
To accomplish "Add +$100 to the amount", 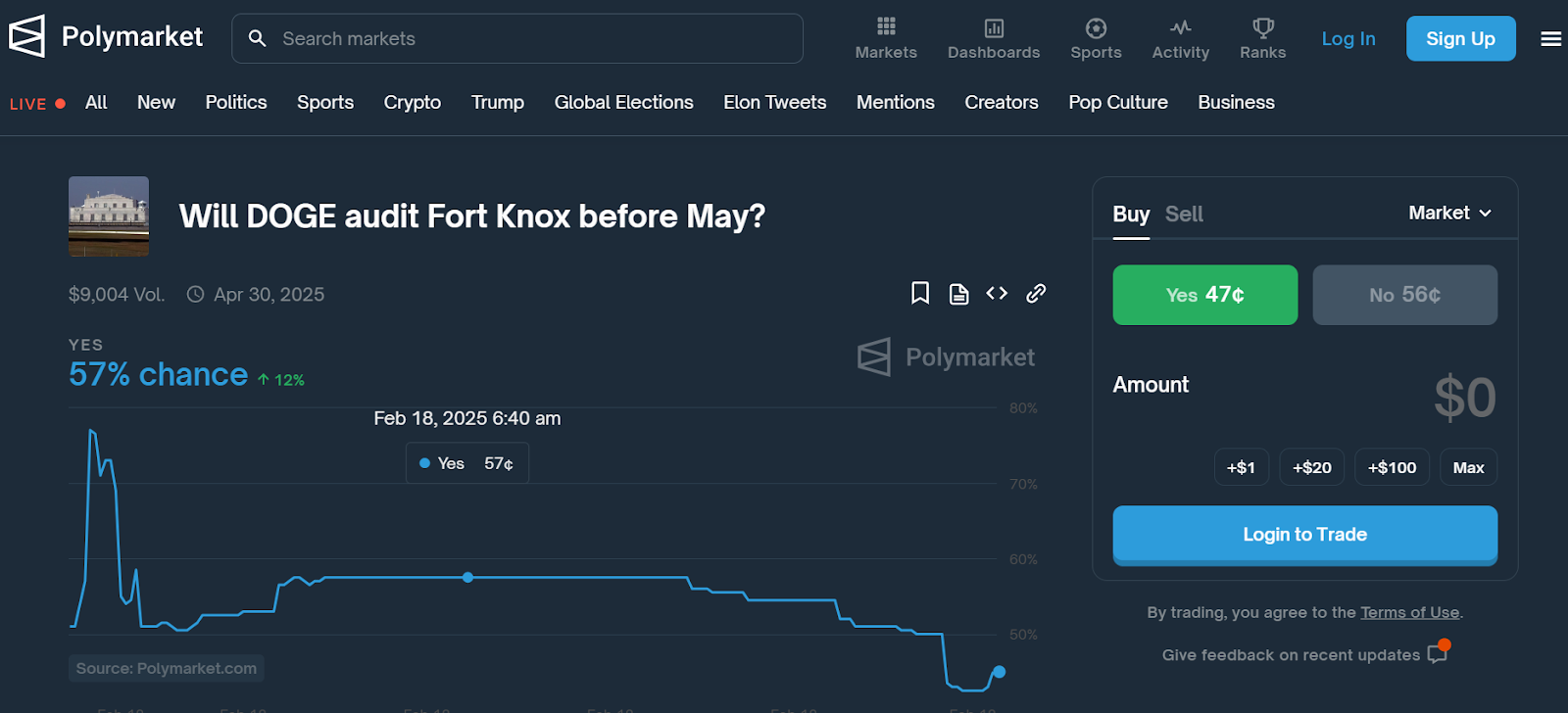I will point(1392,467).
